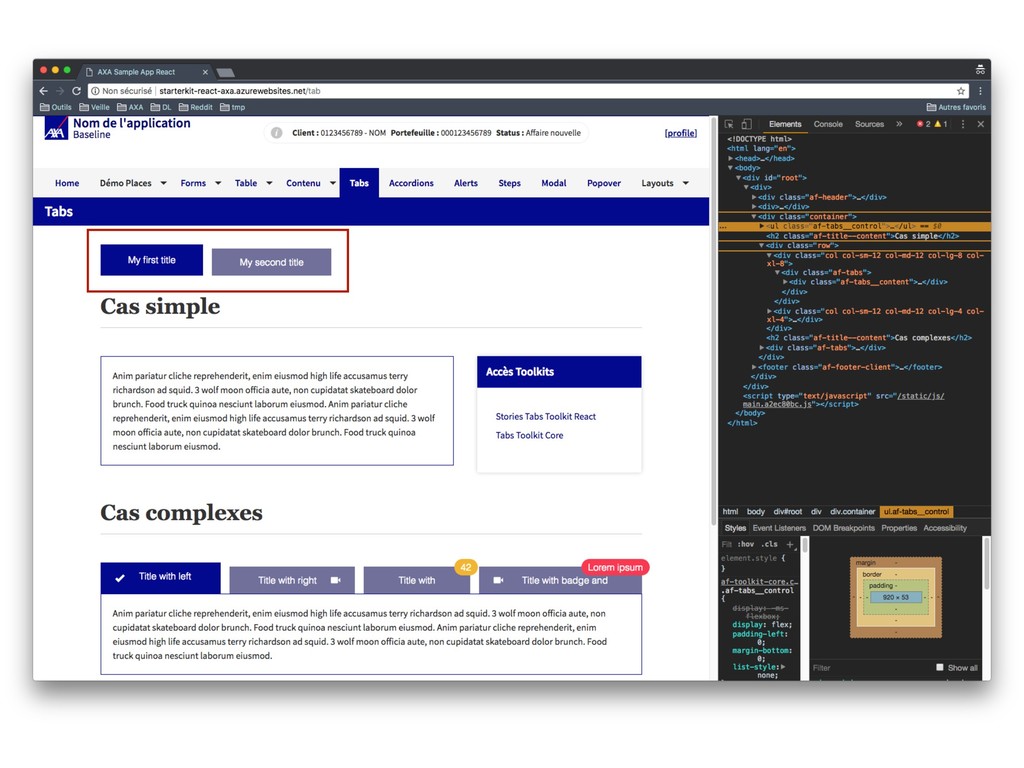Open a new browser tab

[x=225, y=72]
